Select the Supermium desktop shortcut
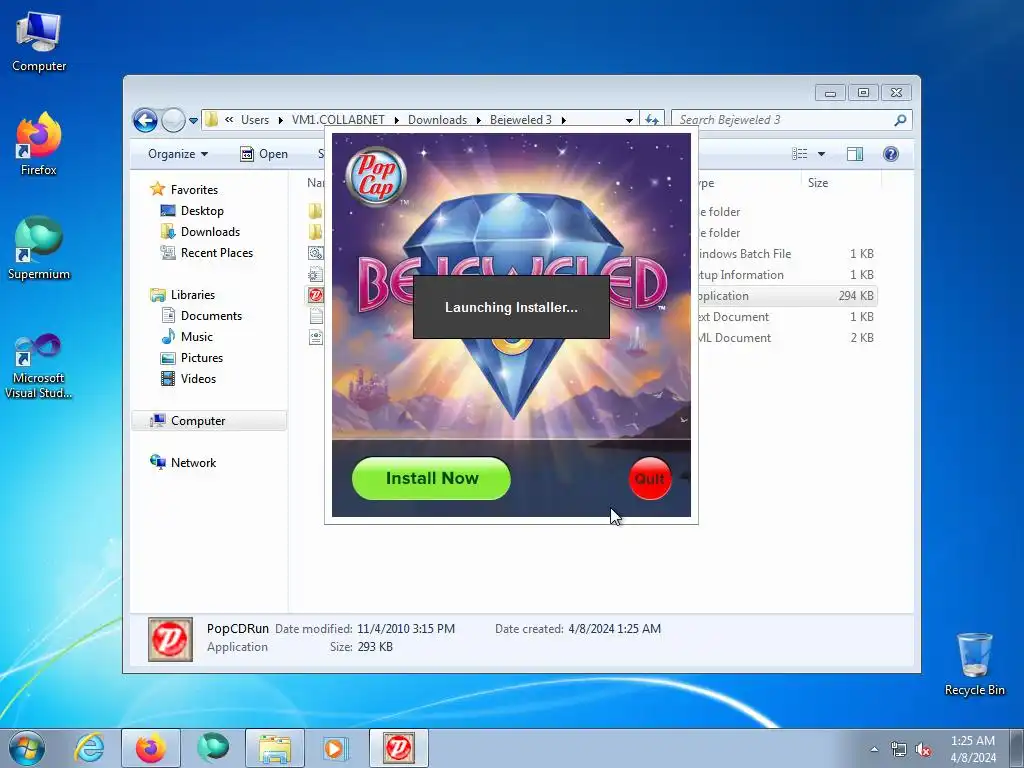 click(x=39, y=249)
